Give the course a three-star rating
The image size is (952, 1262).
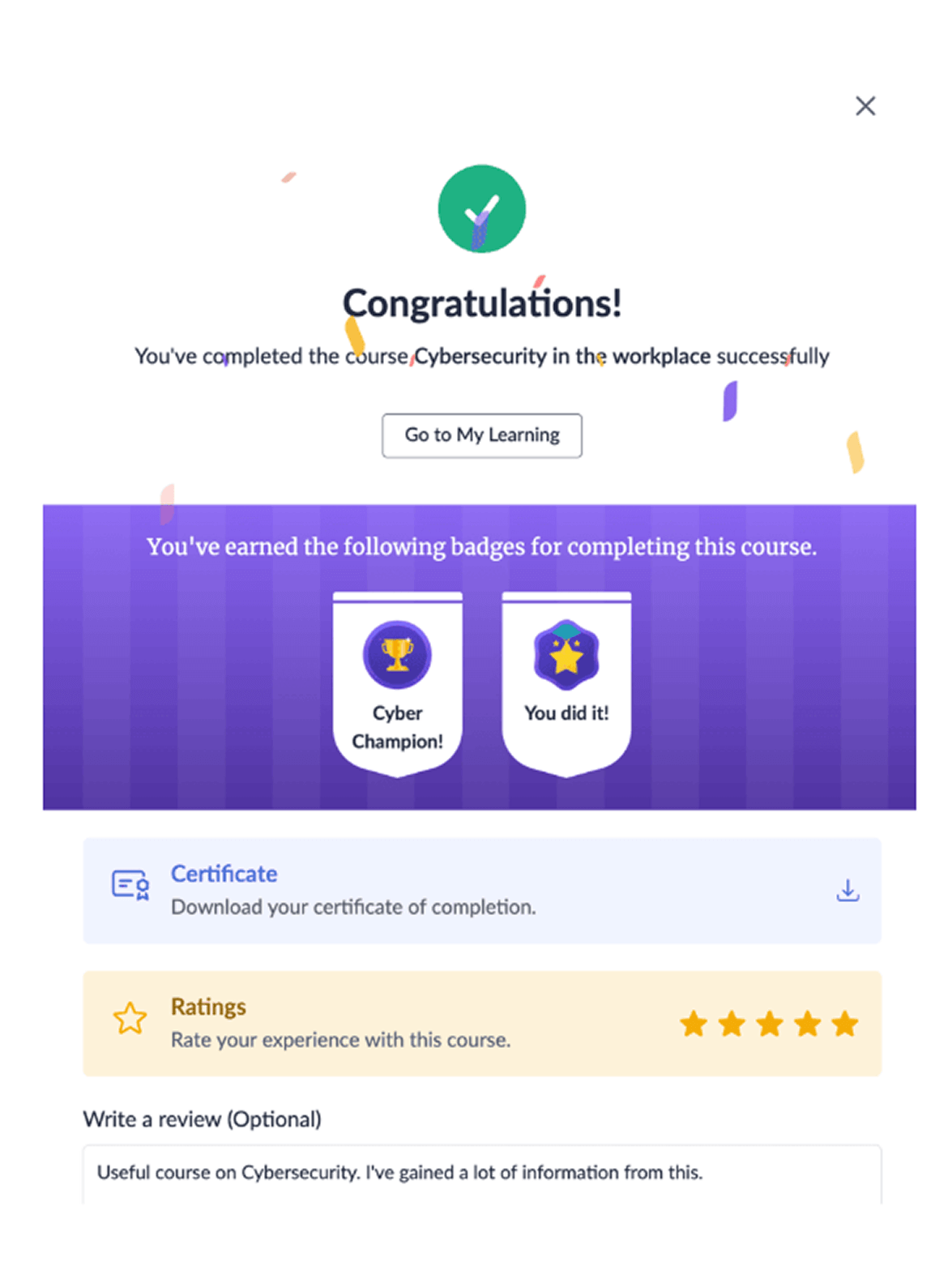(769, 1024)
